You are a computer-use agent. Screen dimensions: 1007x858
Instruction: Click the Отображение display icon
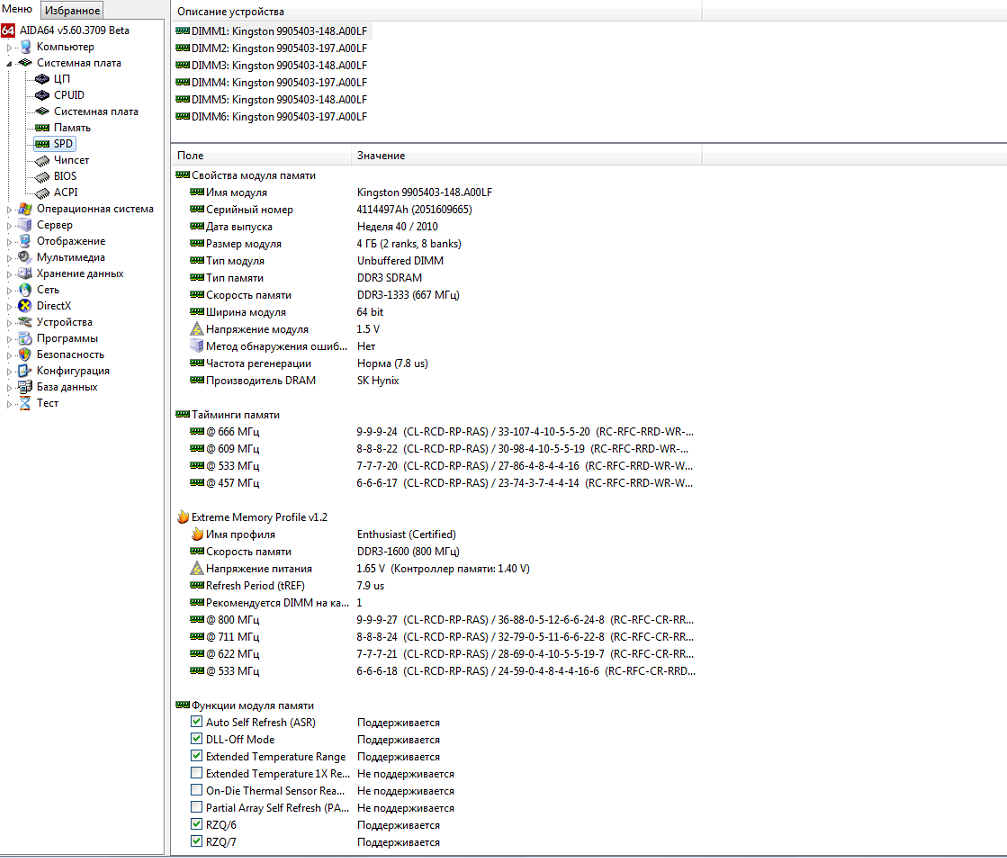coord(26,241)
